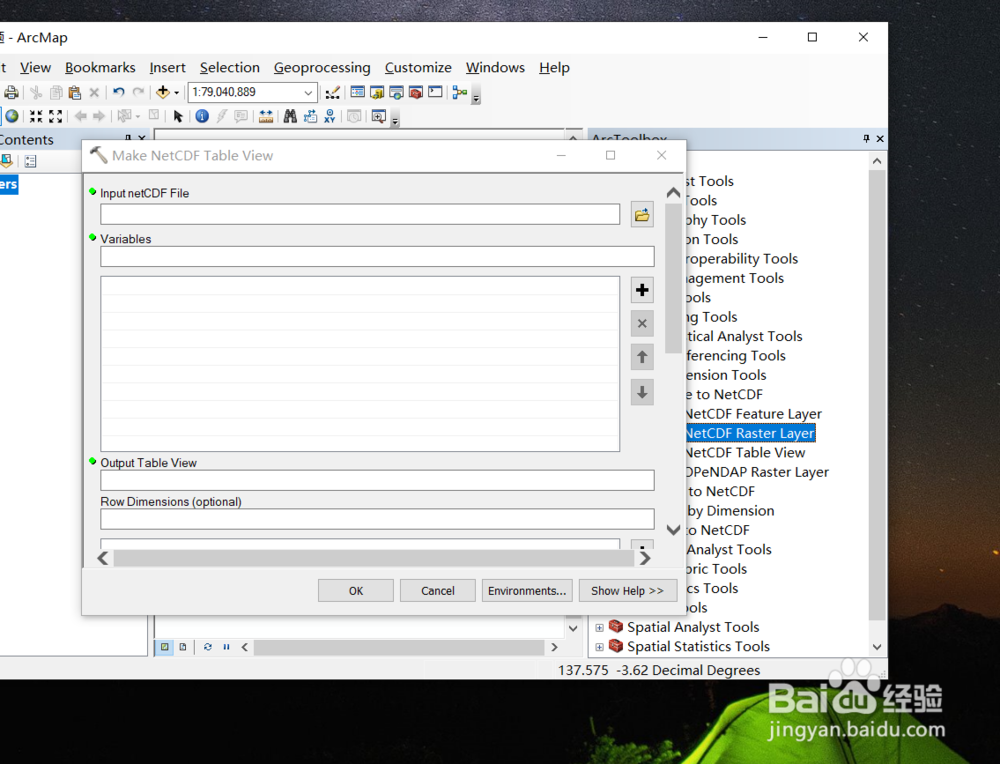This screenshot has height=764, width=1000.
Task: Open the Add Data dropdown arrow
Action: point(177,93)
